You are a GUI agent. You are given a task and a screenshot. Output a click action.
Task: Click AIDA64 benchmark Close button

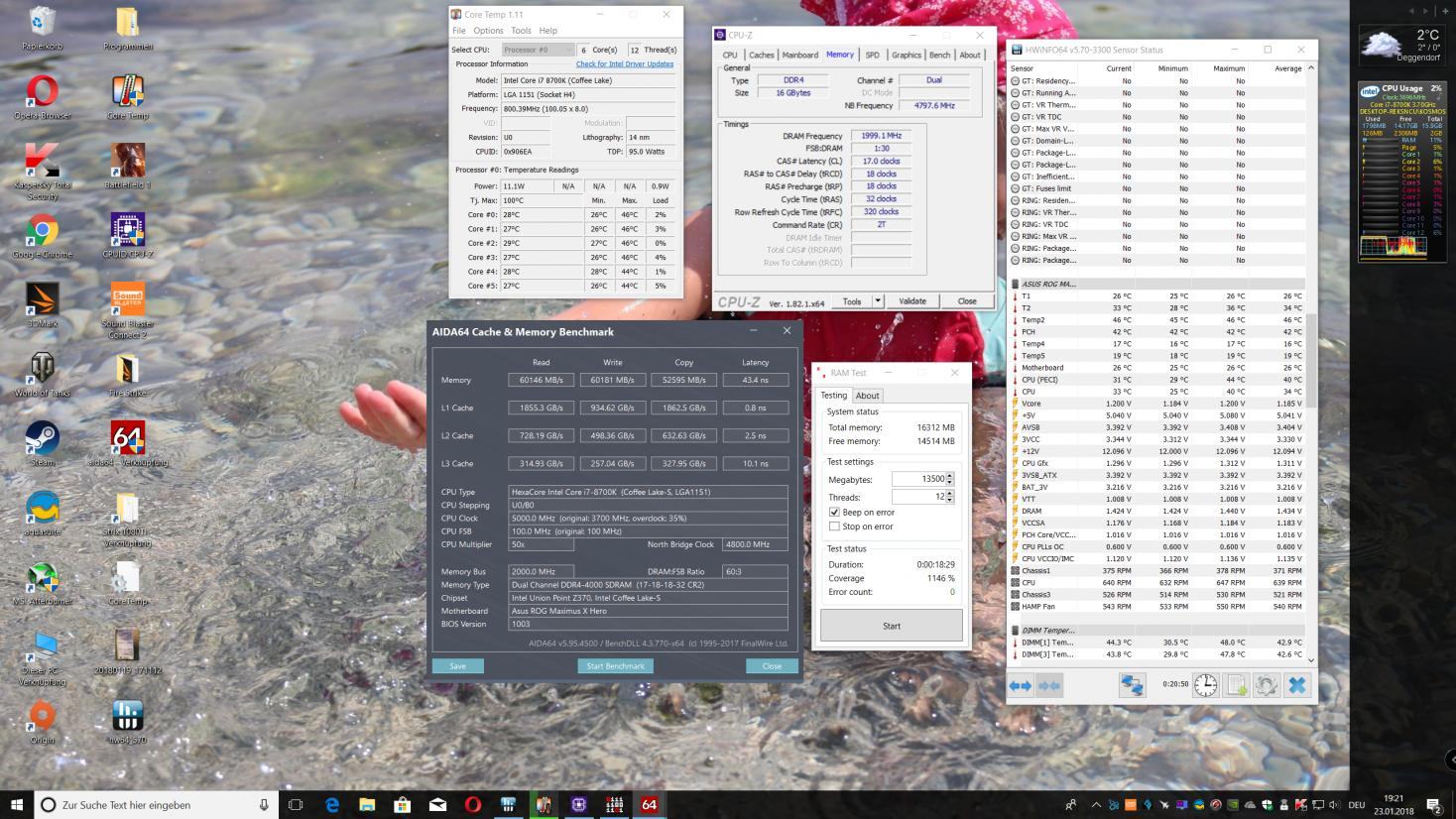click(772, 666)
